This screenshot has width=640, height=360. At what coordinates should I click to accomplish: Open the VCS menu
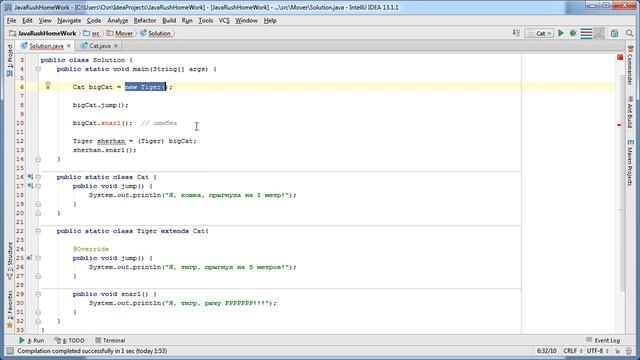pyautogui.click(x=224, y=20)
